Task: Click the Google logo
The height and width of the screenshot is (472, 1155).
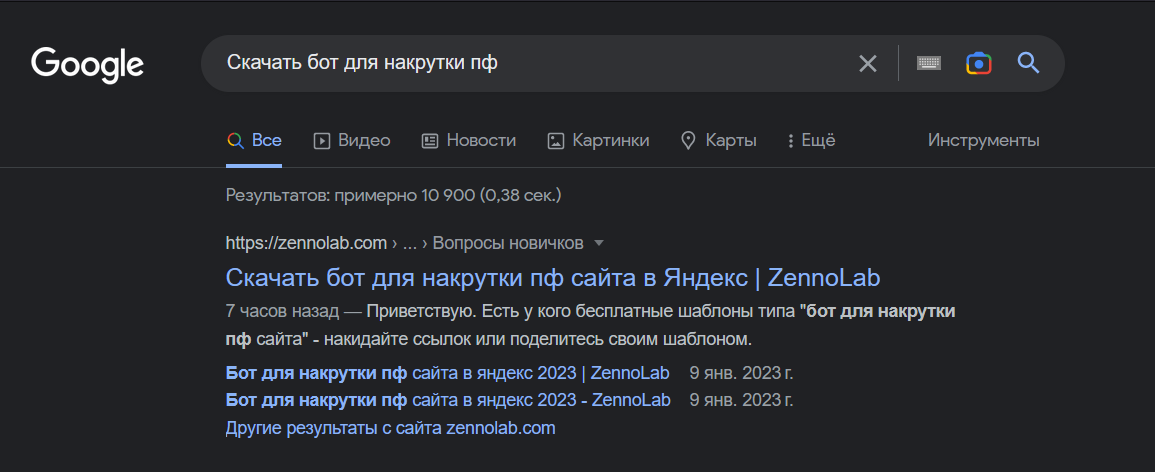Action: pyautogui.click(x=87, y=65)
